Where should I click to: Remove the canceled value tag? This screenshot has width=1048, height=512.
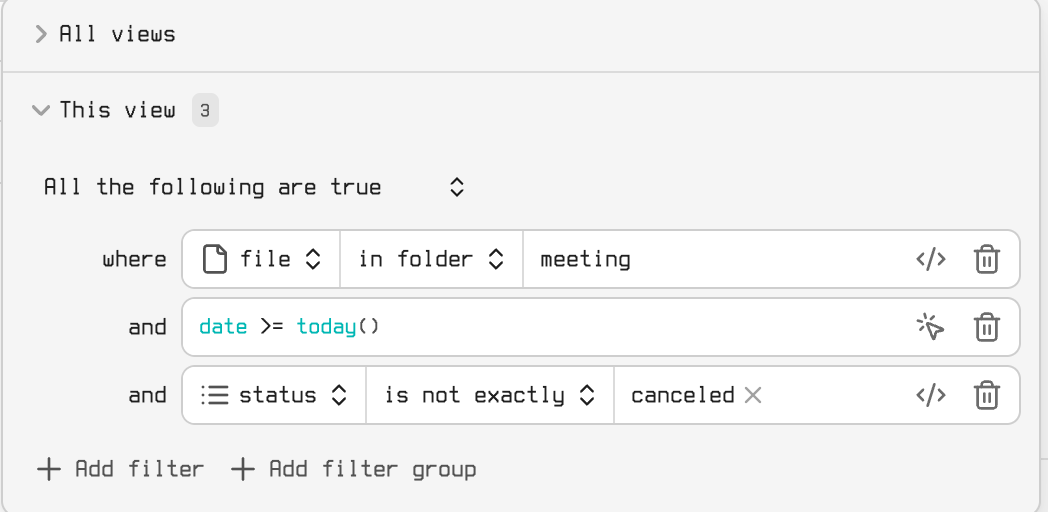[x=753, y=395]
